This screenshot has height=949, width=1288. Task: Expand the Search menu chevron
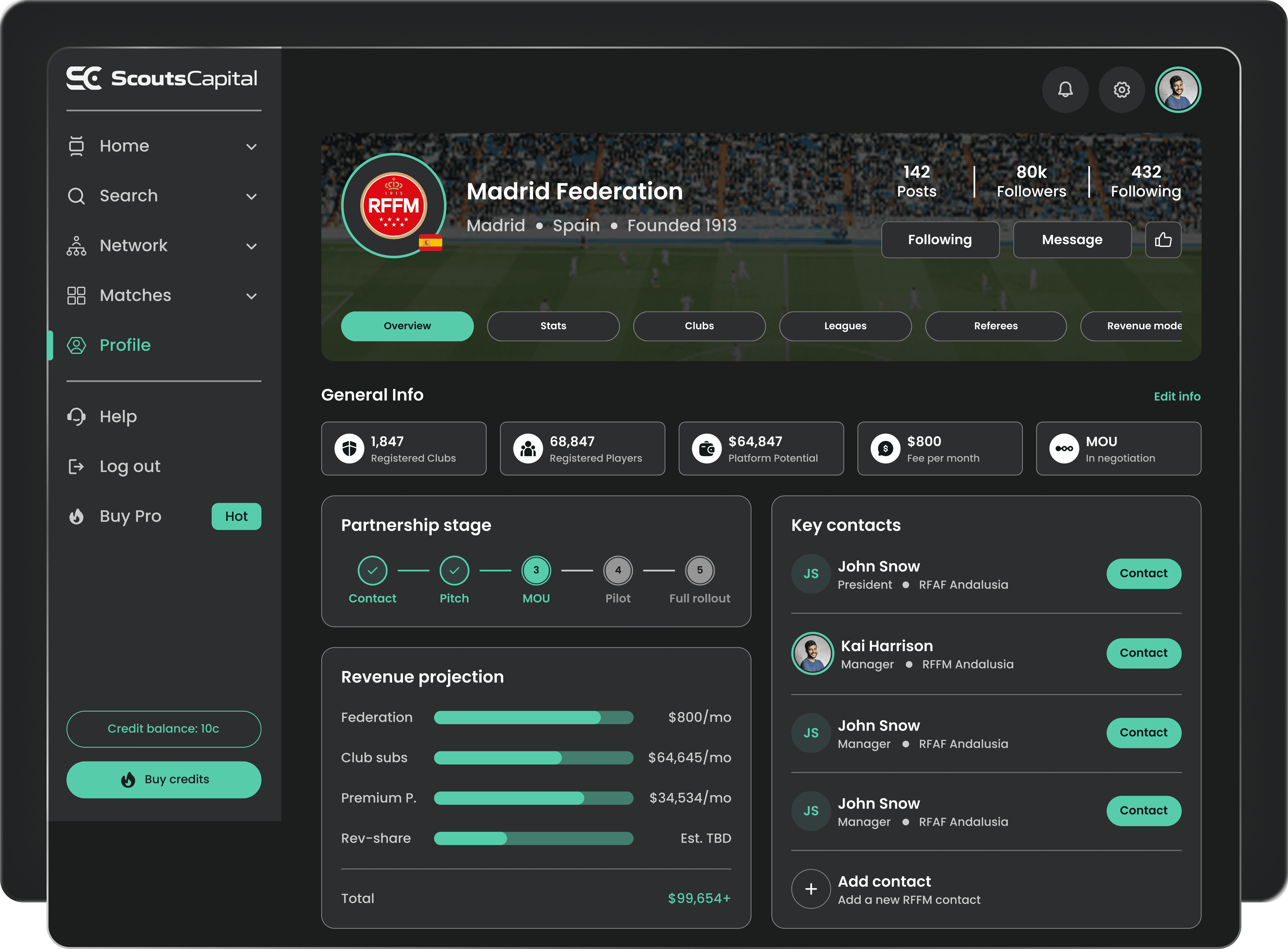pos(252,196)
